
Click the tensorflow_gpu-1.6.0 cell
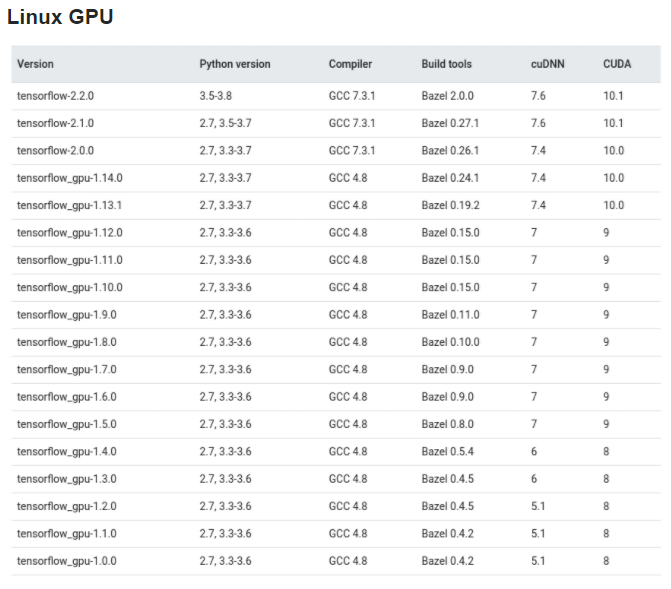pos(67,397)
